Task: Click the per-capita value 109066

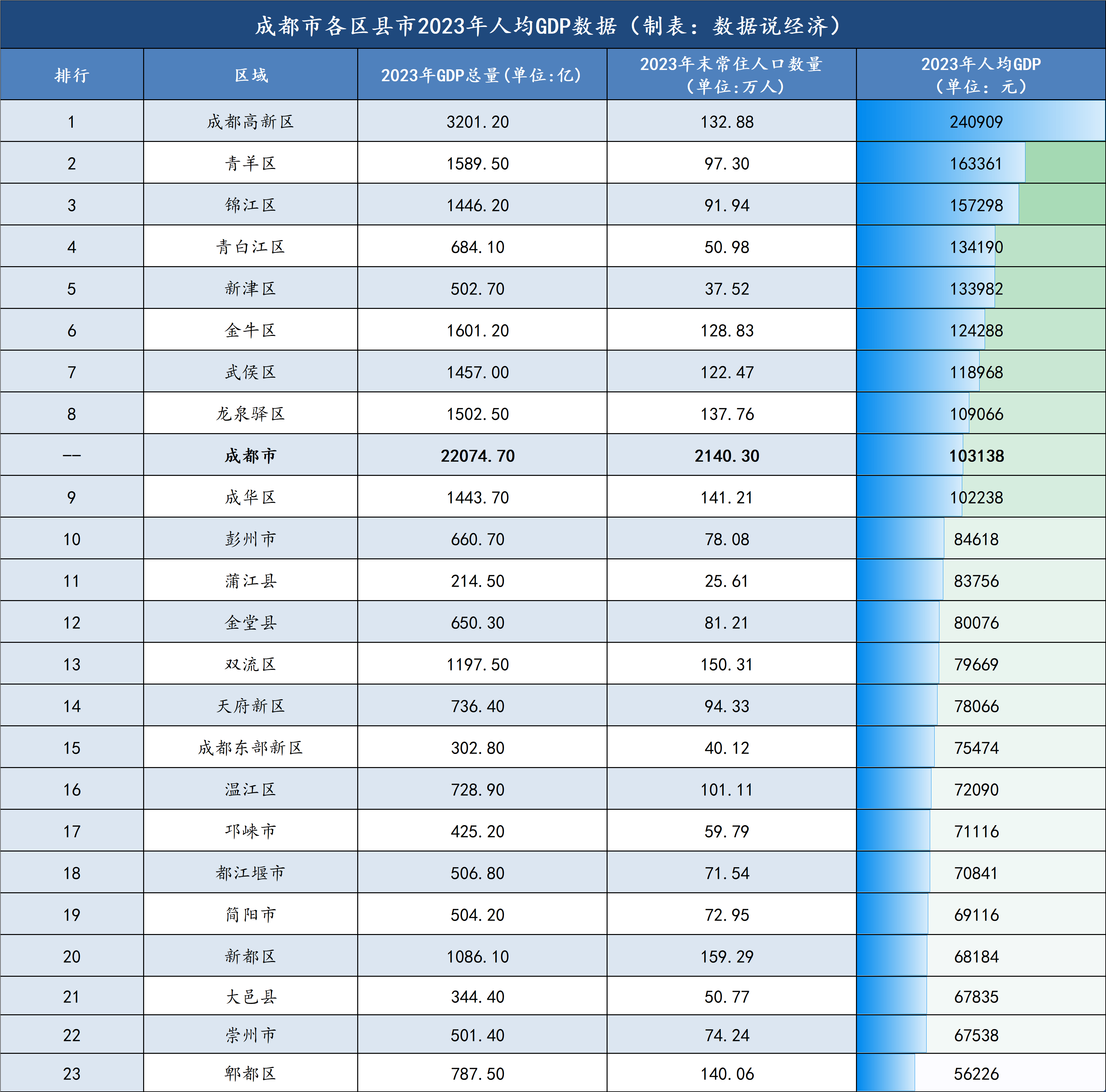Action: (976, 415)
